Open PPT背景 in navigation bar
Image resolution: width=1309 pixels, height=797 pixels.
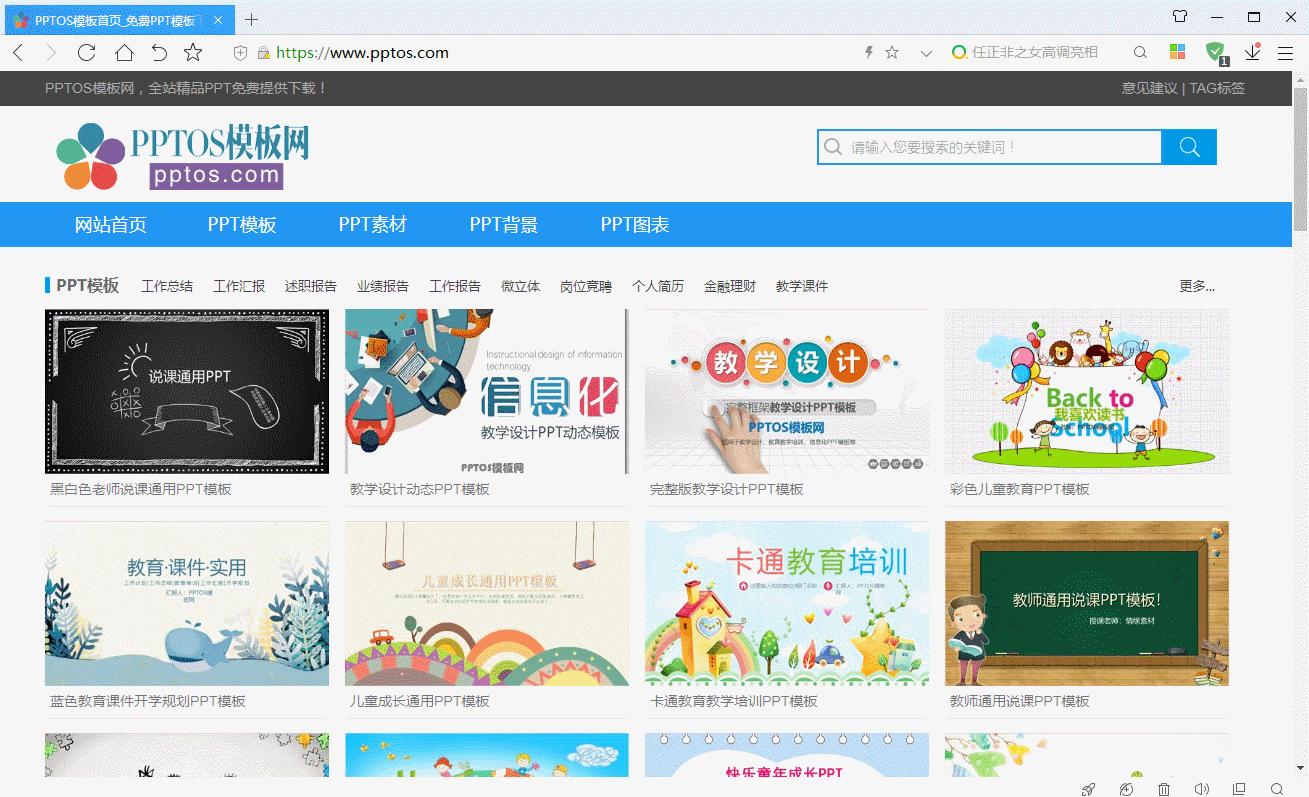point(504,225)
